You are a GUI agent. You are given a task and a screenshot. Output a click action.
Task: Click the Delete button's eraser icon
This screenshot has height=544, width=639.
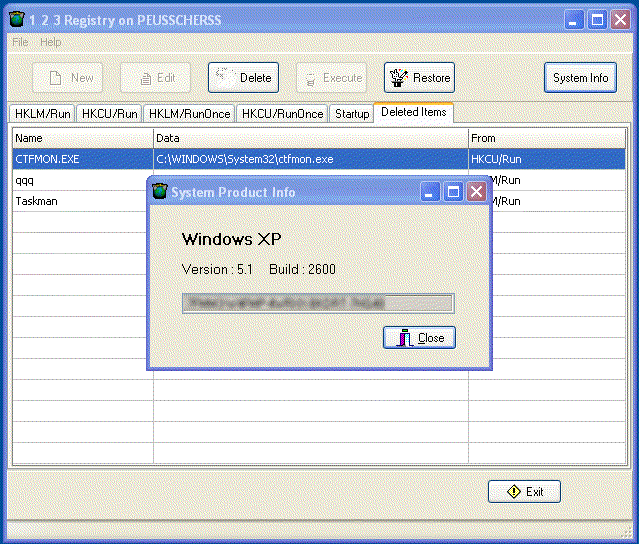[x=225, y=77]
